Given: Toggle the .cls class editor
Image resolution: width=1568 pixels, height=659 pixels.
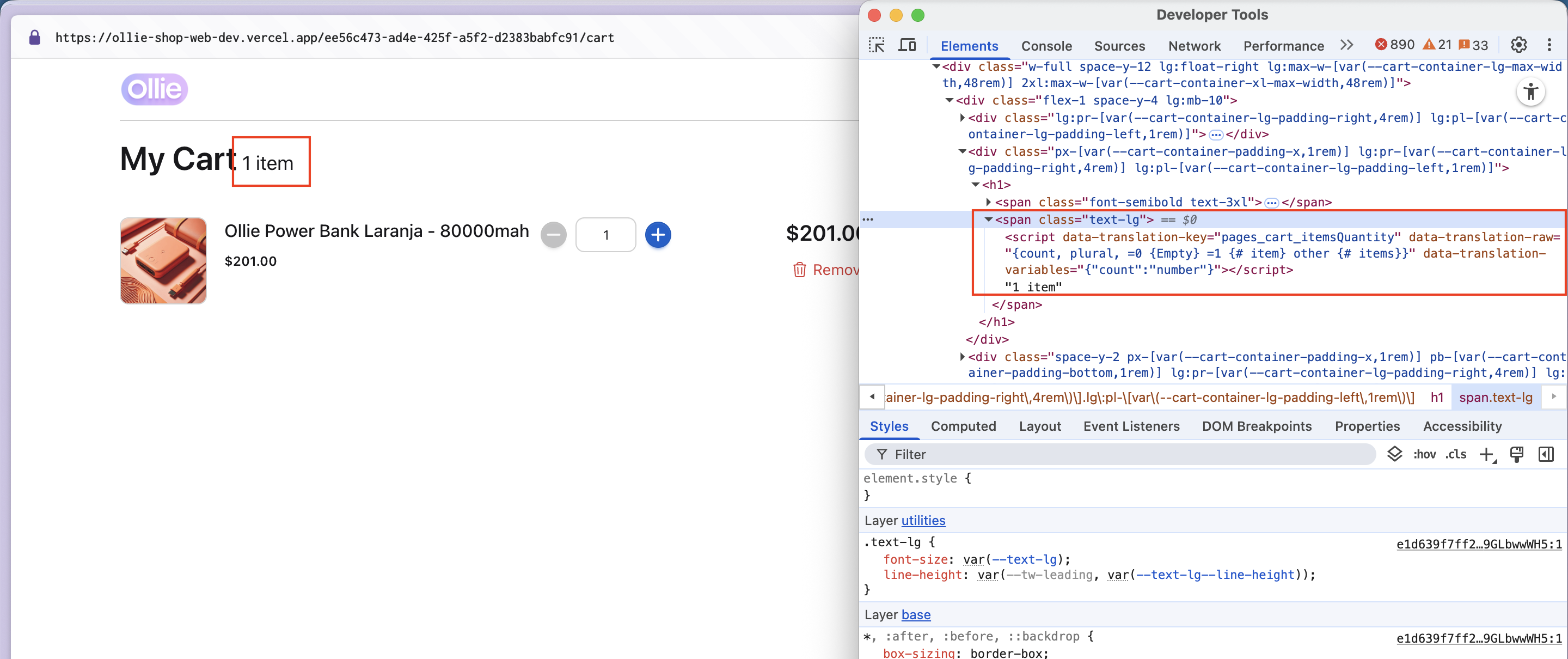Looking at the screenshot, I should click(x=1456, y=454).
